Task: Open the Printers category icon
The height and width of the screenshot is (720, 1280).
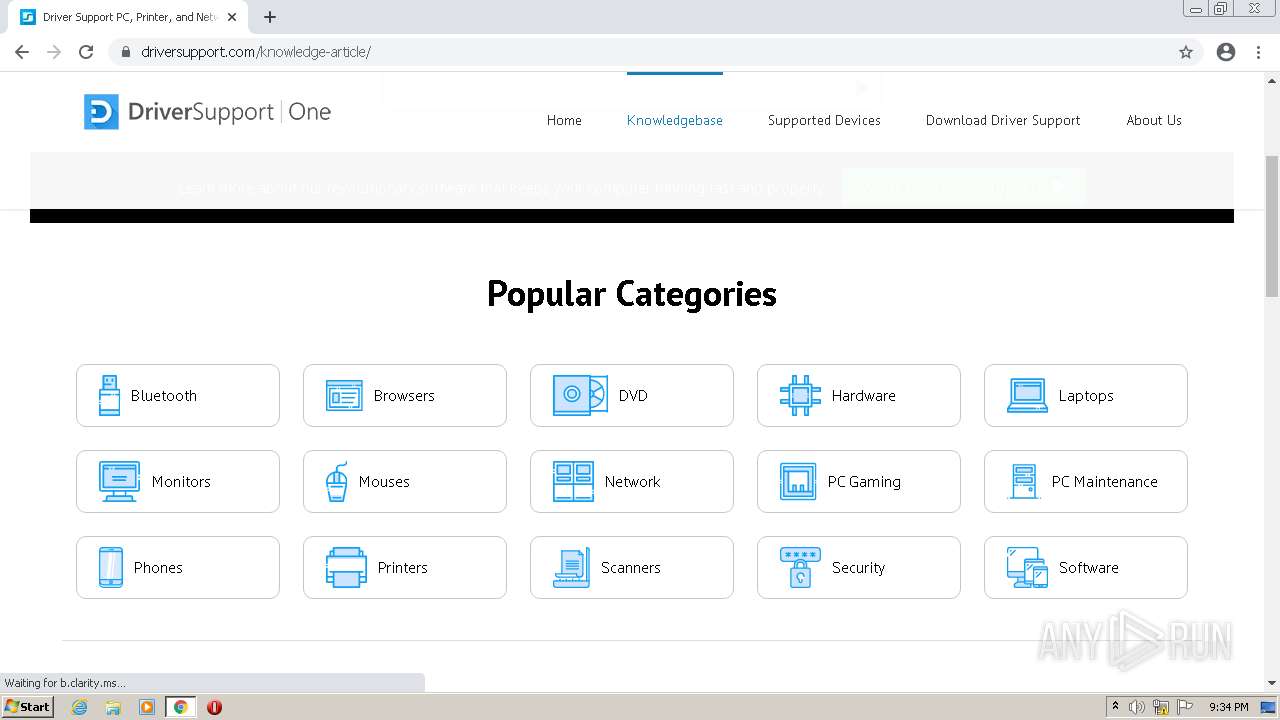Action: (x=346, y=567)
